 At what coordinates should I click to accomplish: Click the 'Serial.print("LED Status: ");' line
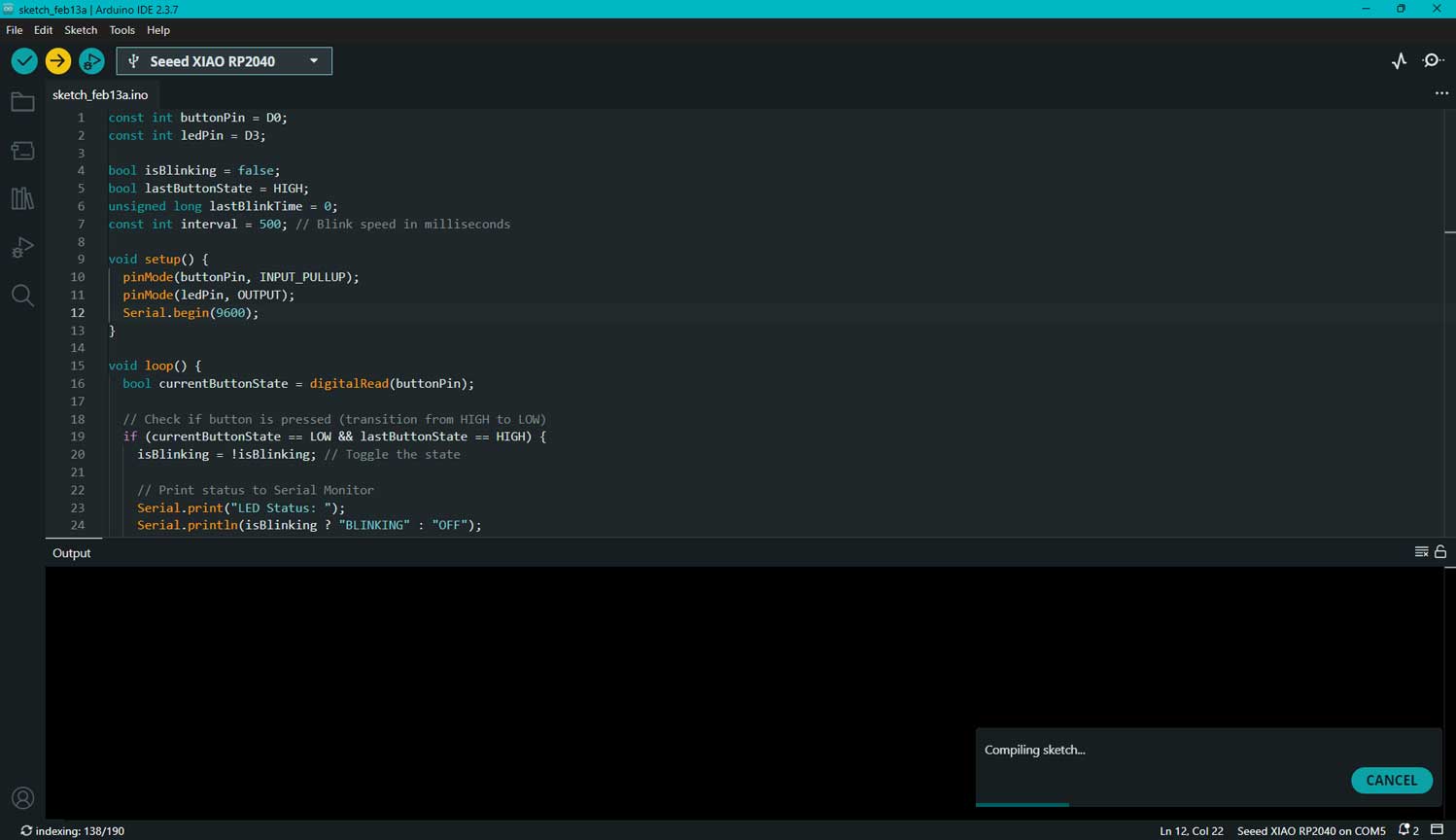[241, 507]
